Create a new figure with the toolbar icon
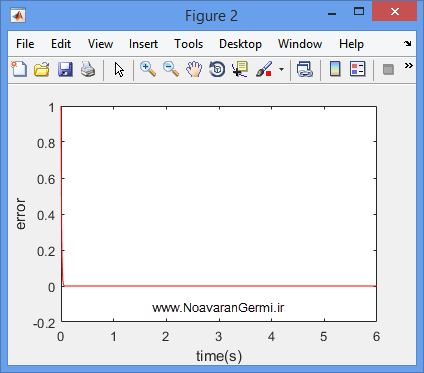424x373 pixels. coord(19,69)
